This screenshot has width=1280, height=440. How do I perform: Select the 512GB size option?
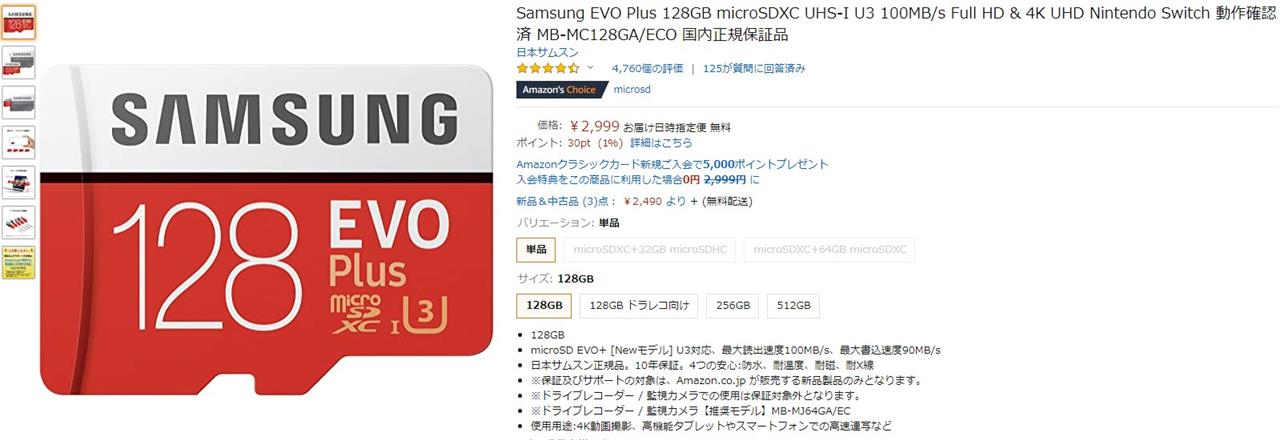(x=793, y=306)
